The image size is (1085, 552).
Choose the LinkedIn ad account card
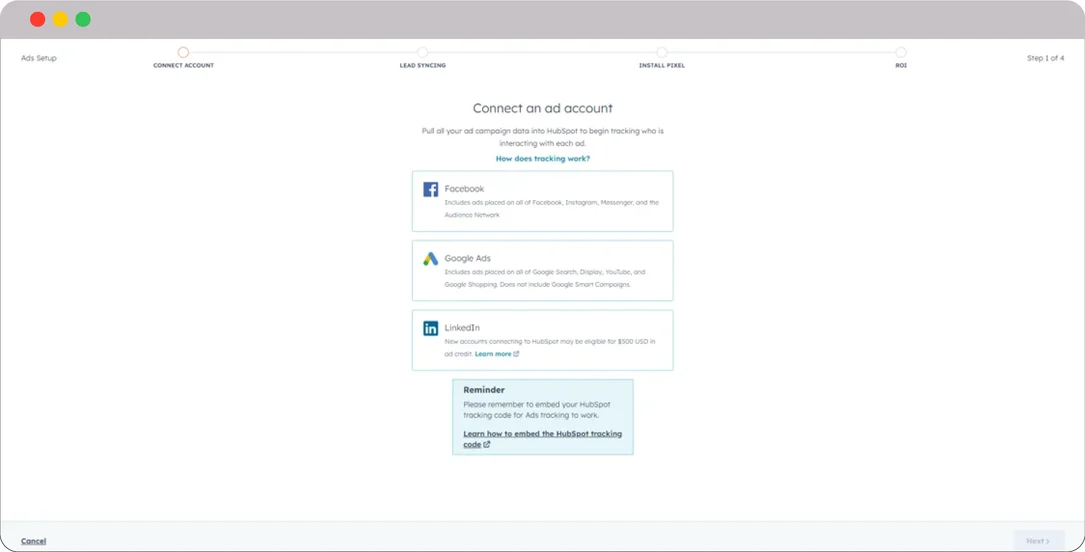542,340
